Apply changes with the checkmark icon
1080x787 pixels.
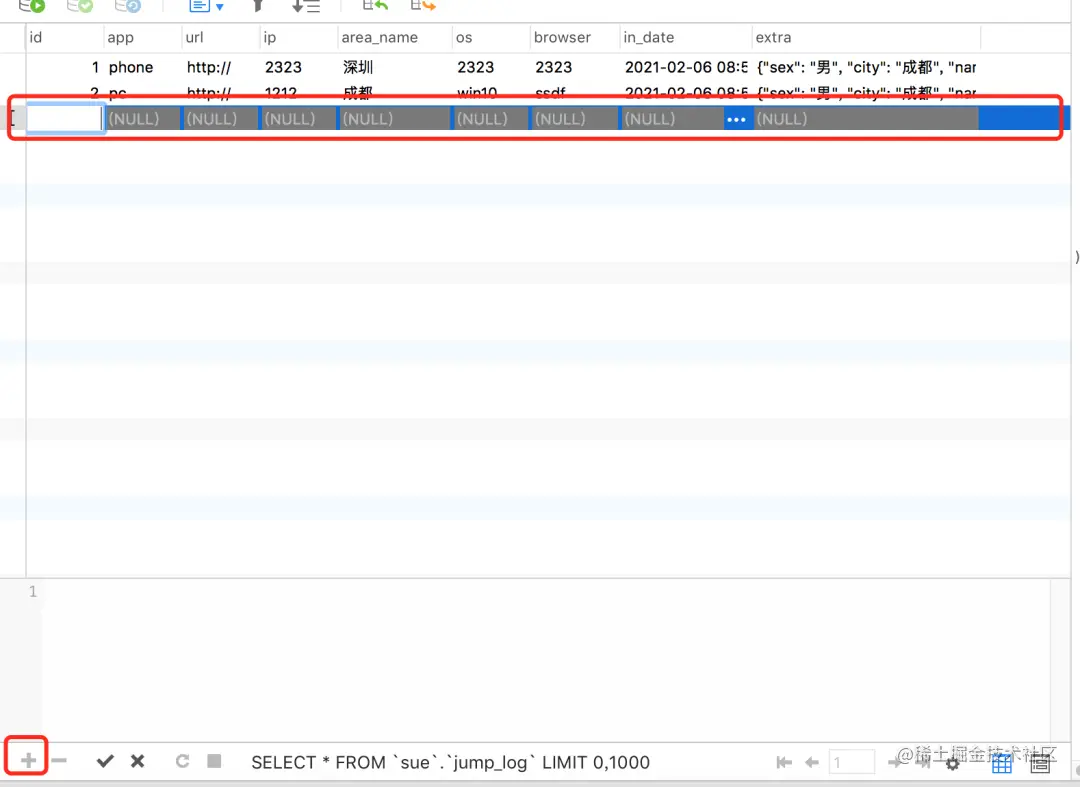tap(105, 761)
